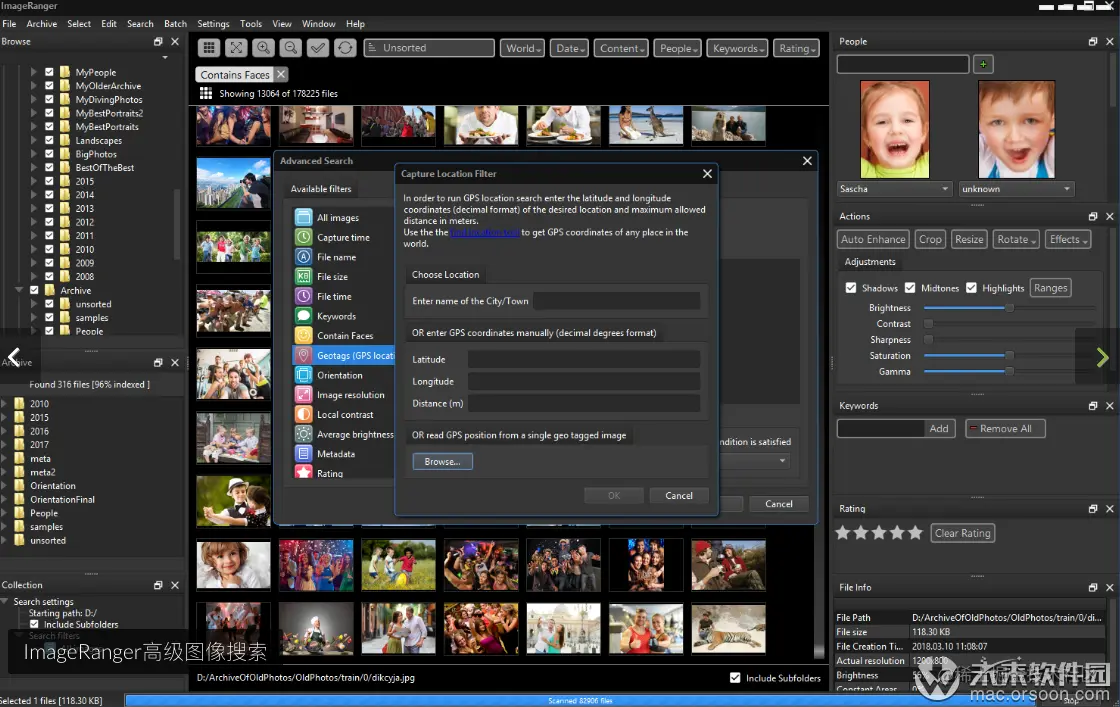Undock the Browse panel
The height and width of the screenshot is (707, 1120).
click(x=158, y=41)
